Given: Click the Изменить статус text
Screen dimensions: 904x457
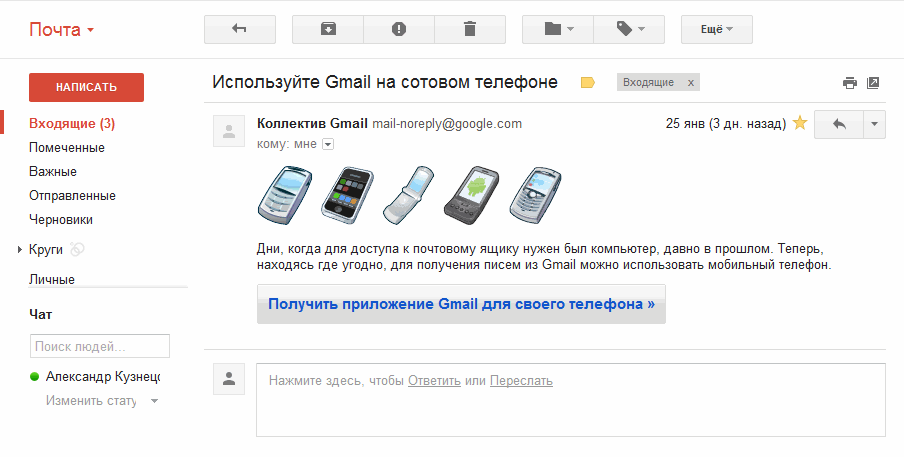Looking at the screenshot, I should [x=91, y=401].
